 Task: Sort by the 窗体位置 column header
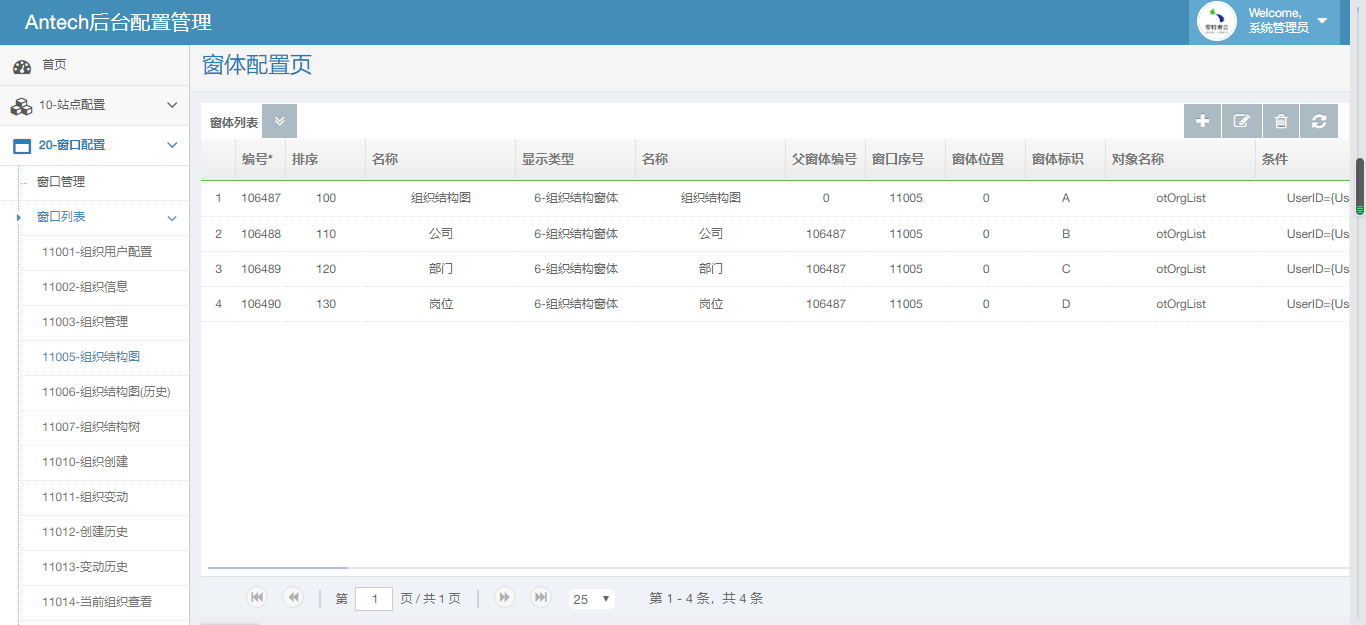point(985,159)
